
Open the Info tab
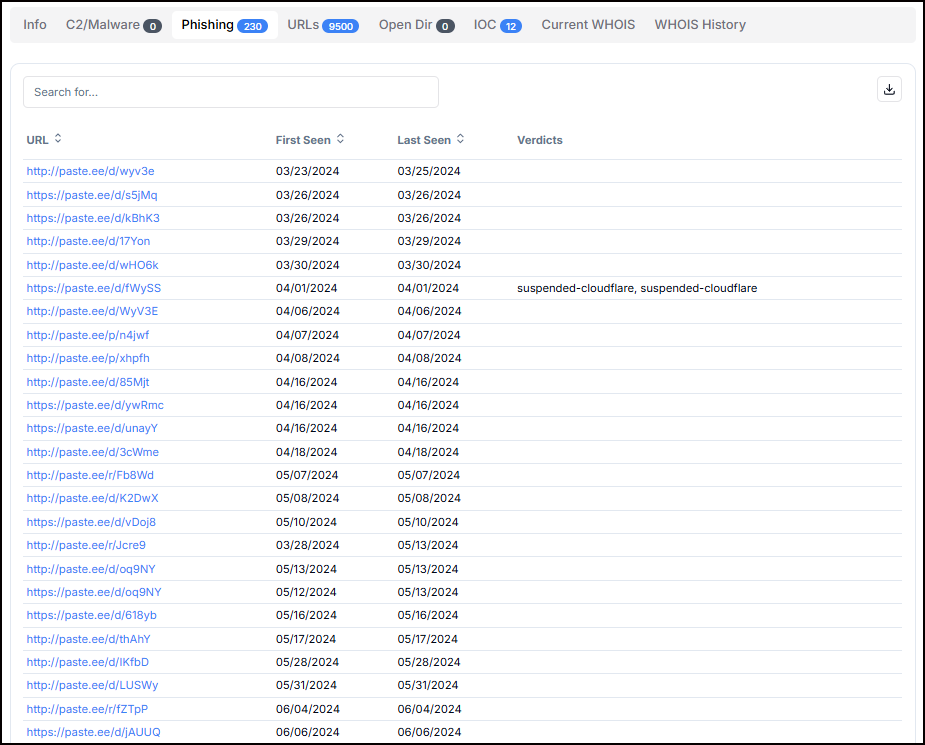point(35,25)
